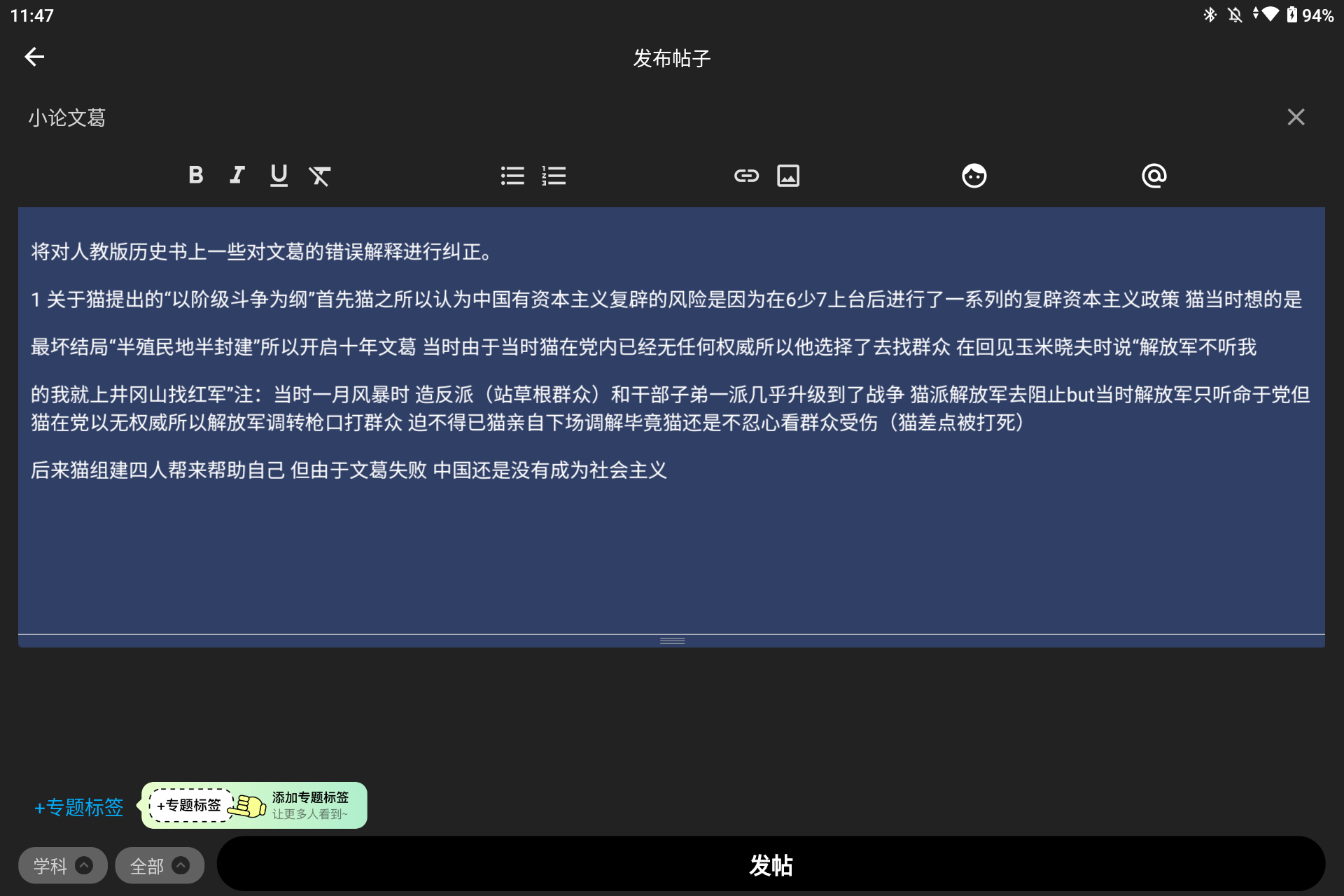Screen dimensions: 1344x896
Task: Expand the 学科 subject selector
Action: point(62,865)
